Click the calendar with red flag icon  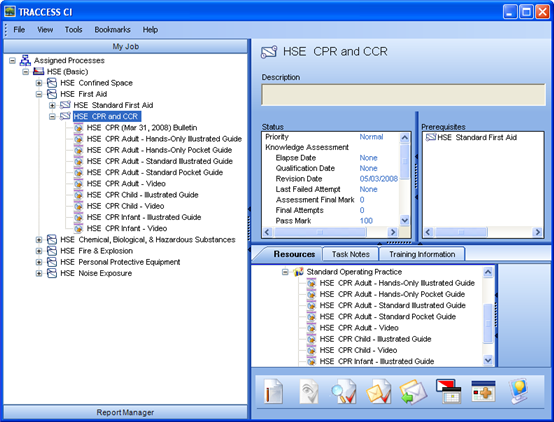(x=448, y=391)
